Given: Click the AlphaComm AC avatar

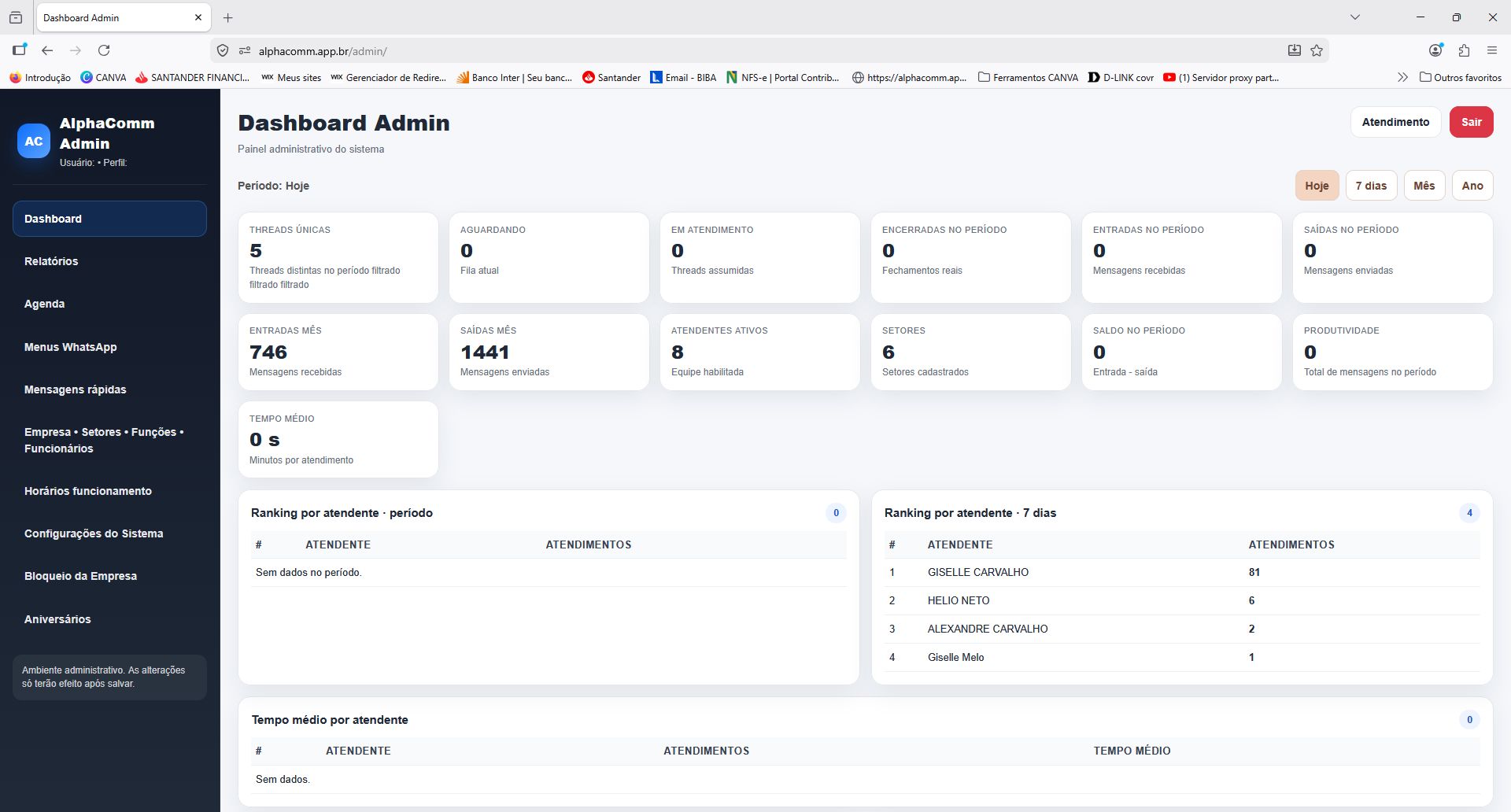Looking at the screenshot, I should click(32, 141).
